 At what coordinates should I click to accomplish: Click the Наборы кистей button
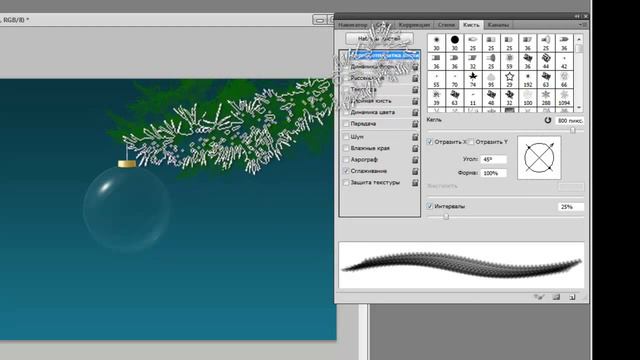coord(379,39)
